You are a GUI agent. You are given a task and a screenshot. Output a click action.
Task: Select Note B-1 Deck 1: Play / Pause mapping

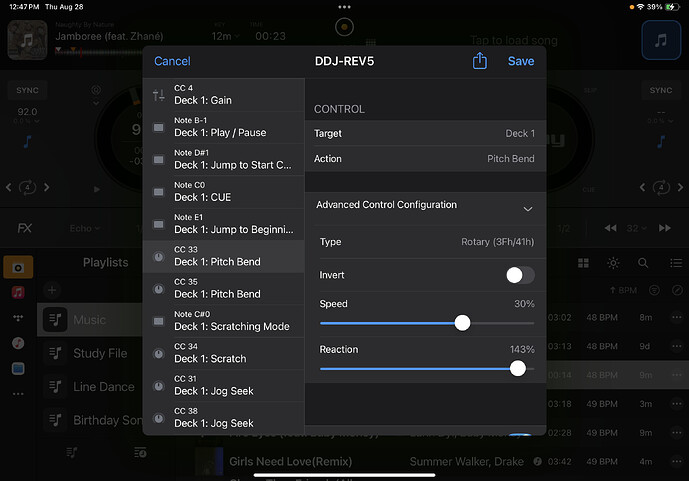[224, 127]
